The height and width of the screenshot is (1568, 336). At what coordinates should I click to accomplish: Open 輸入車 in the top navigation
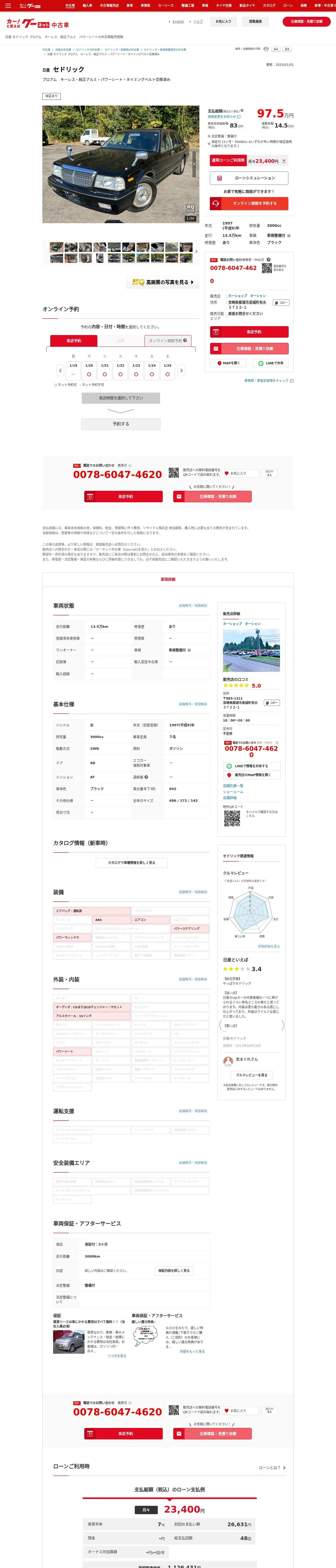tap(87, 5)
